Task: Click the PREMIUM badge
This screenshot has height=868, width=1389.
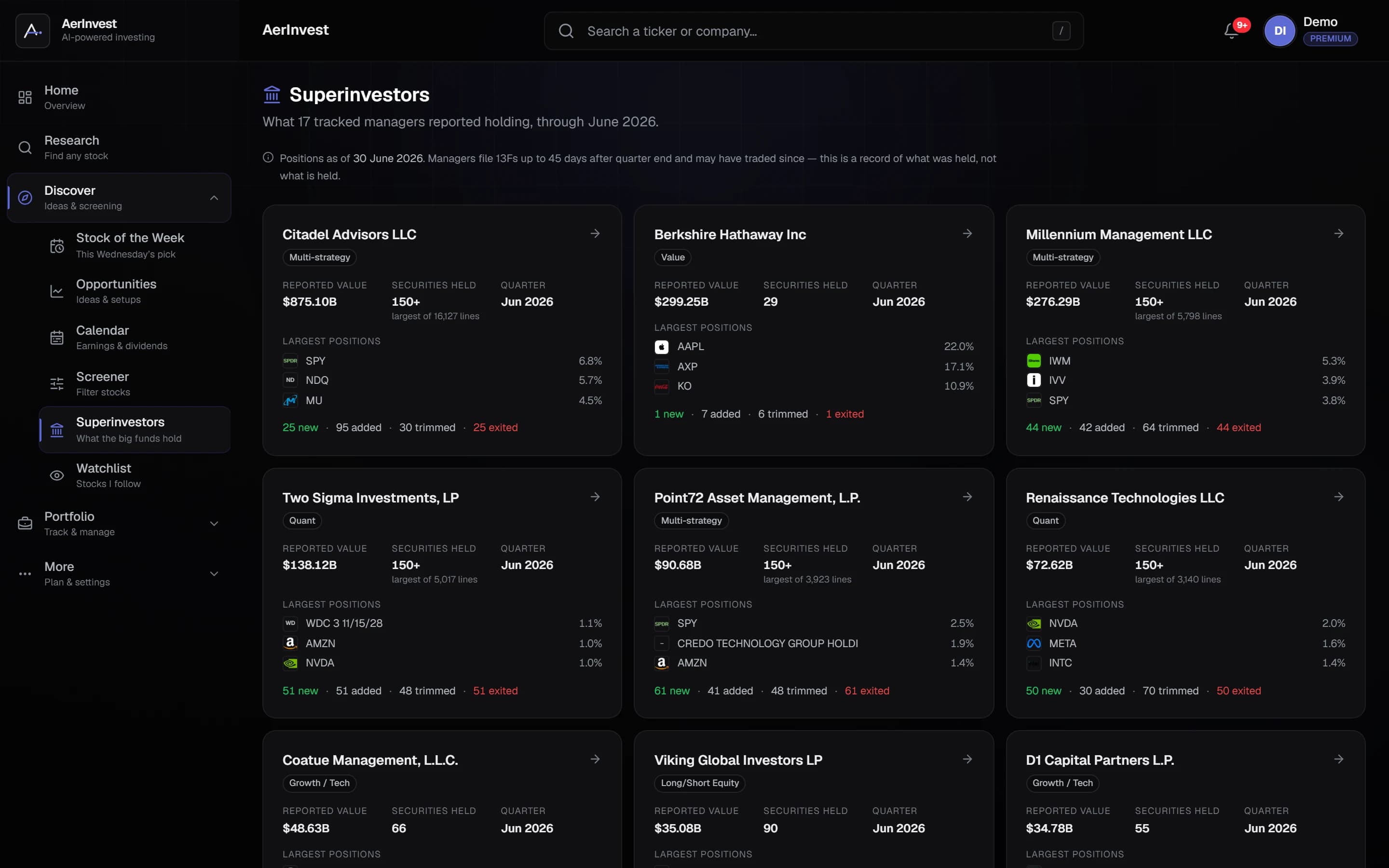Action: (x=1330, y=39)
